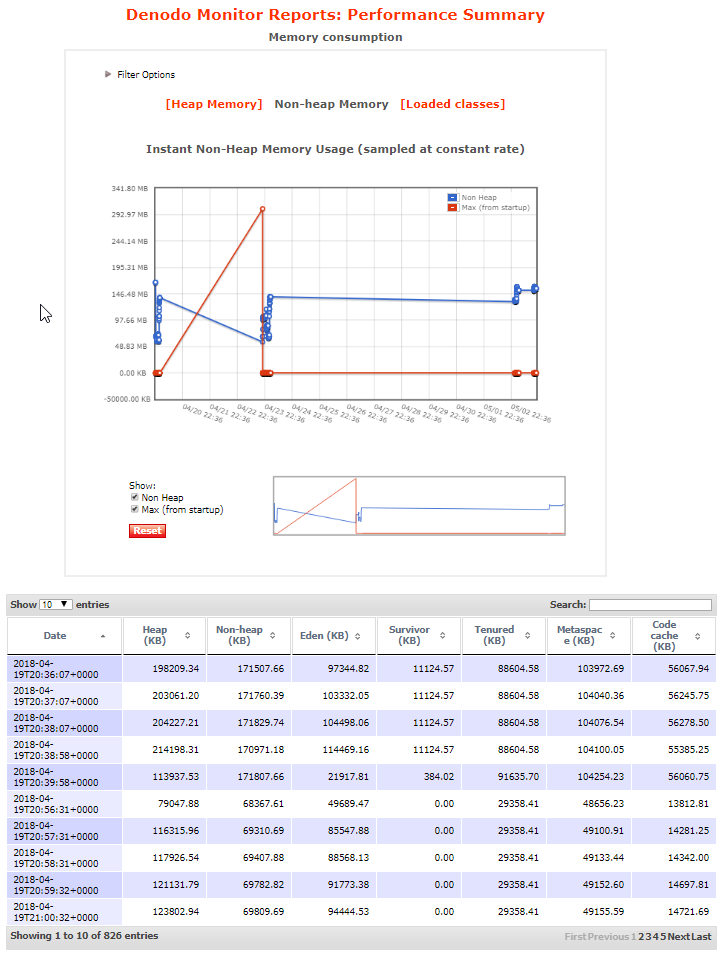Viewport: 721px width, 954px height.
Task: Expand the Filter Options disclosure triangle
Action: tap(108, 74)
